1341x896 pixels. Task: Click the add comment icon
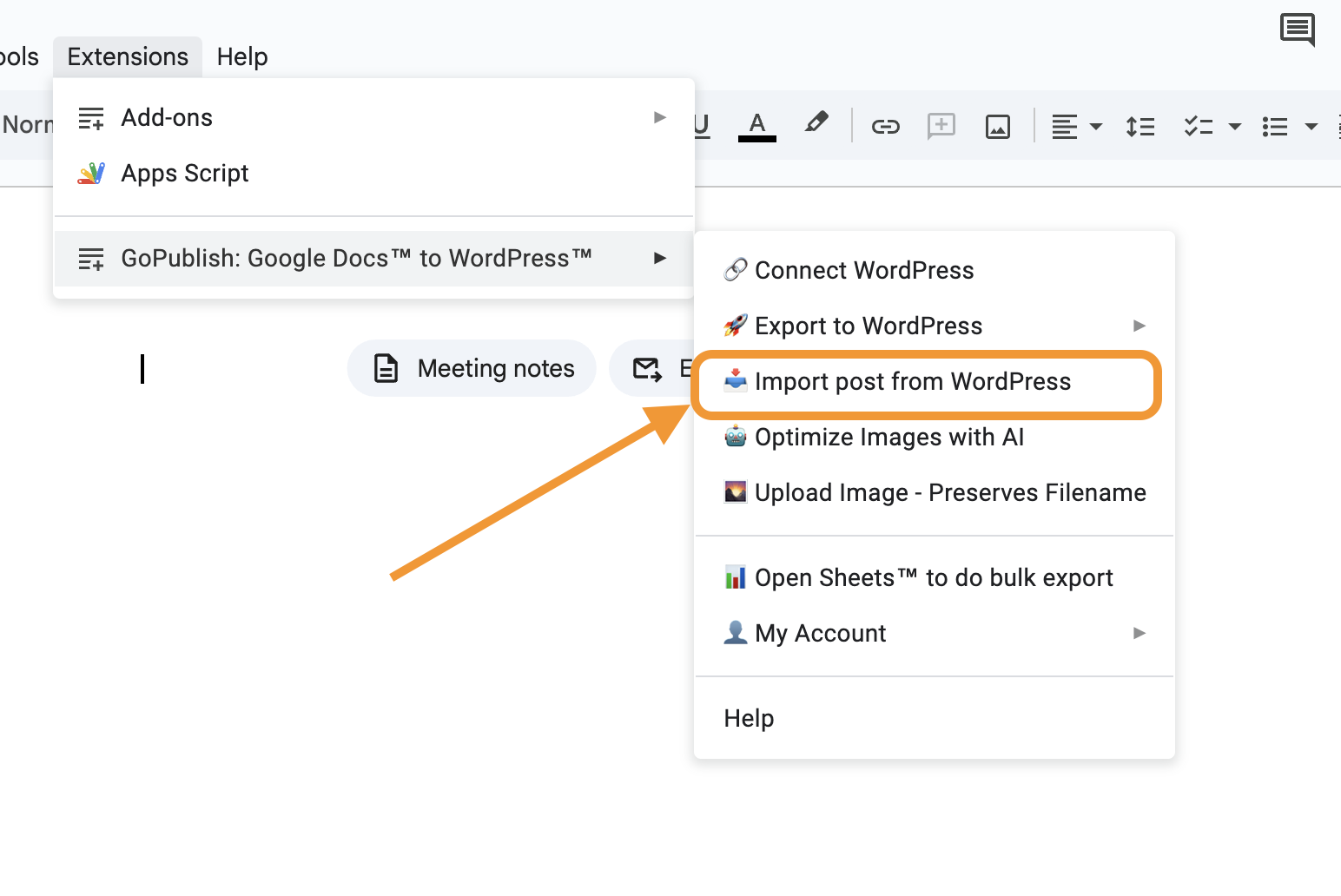tap(941, 127)
